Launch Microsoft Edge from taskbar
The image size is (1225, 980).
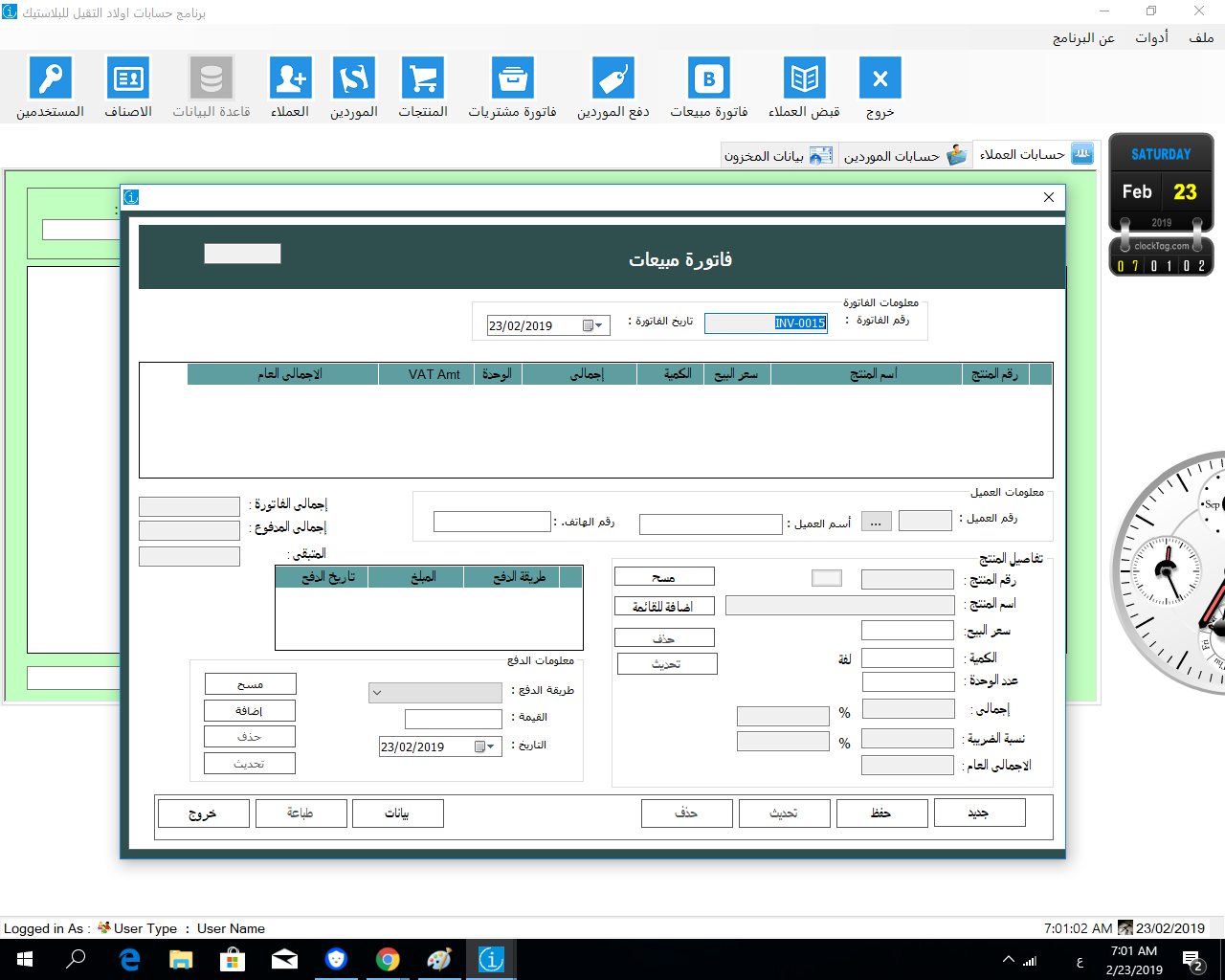coord(129,959)
